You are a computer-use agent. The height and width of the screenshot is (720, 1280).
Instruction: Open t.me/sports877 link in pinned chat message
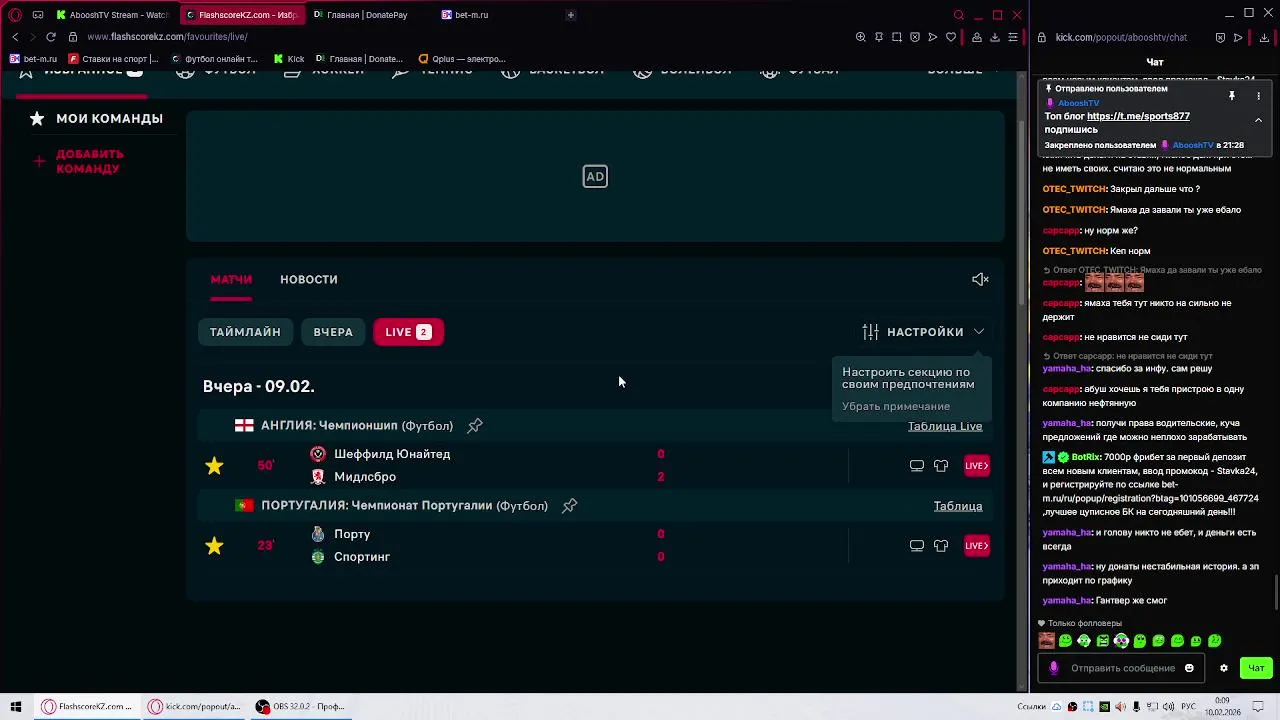pyautogui.click(x=1138, y=116)
